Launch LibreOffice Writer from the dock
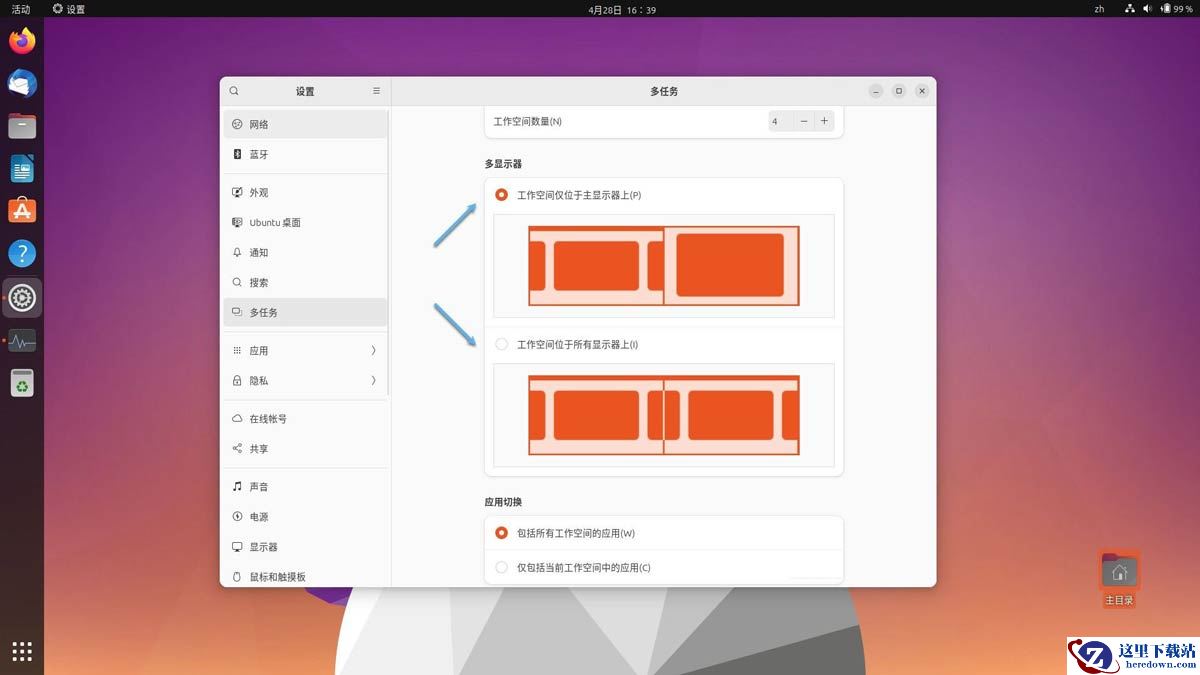Image resolution: width=1200 pixels, height=675 pixels. (22, 169)
